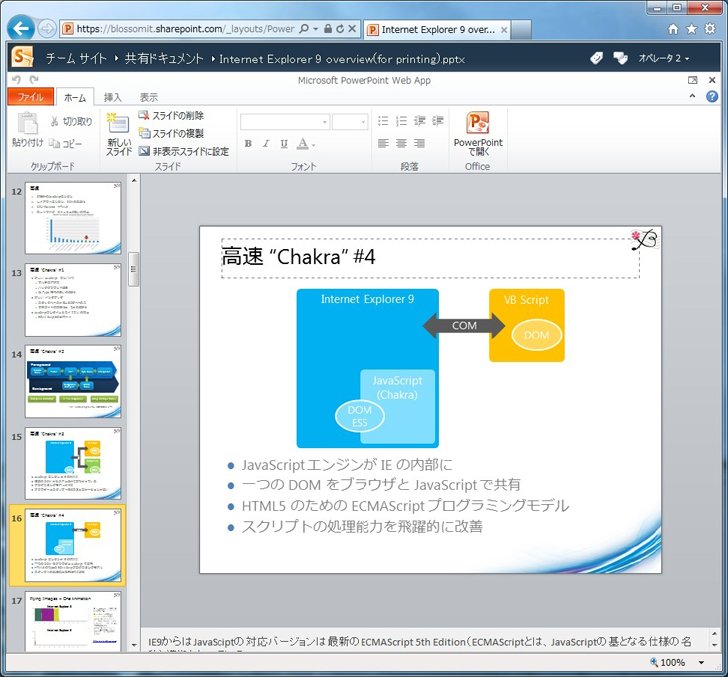
Task: Select slide 15 thumbnail
Action: (73, 464)
